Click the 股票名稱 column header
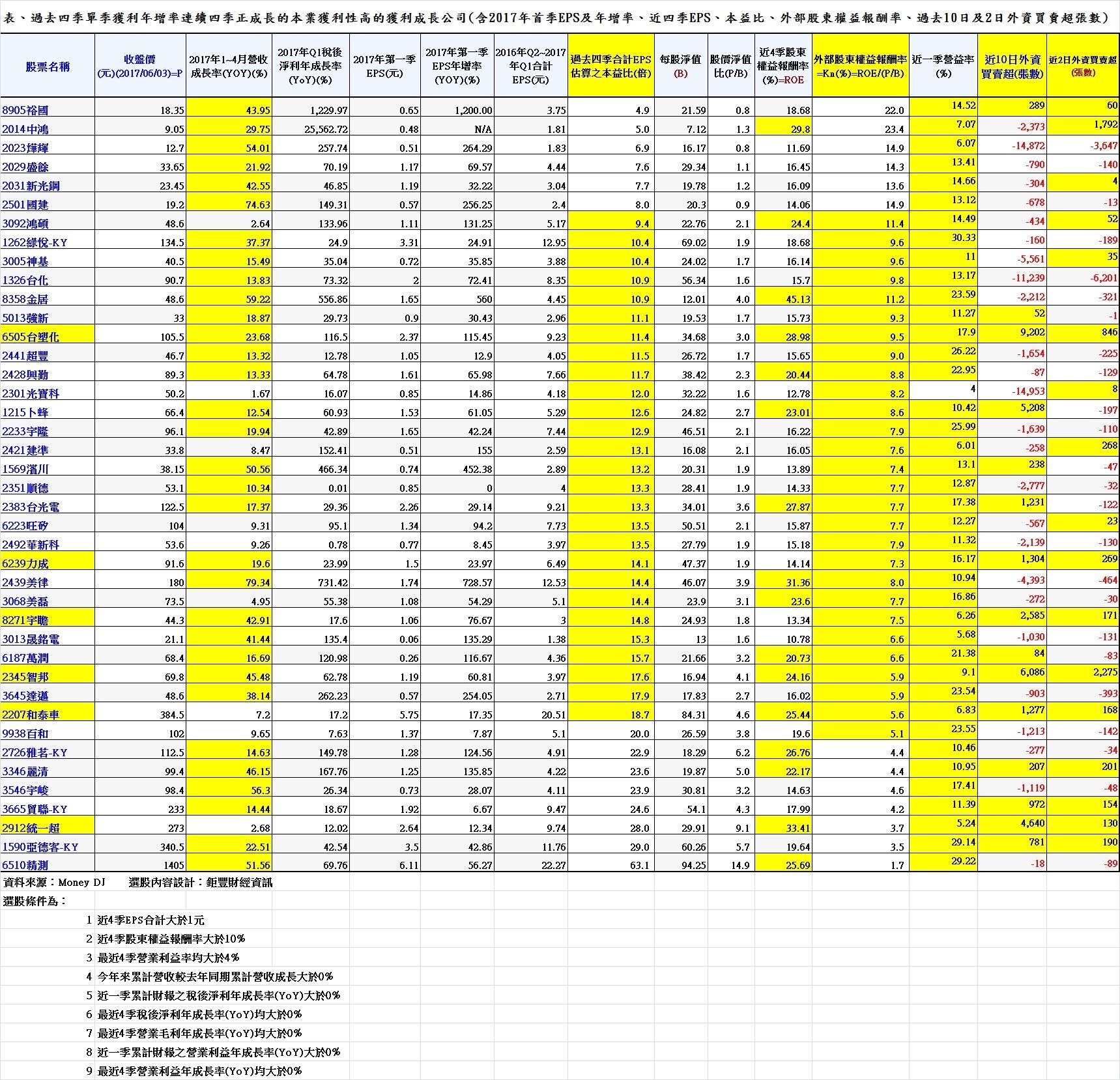The width and height of the screenshot is (1120, 1080). click(x=48, y=66)
